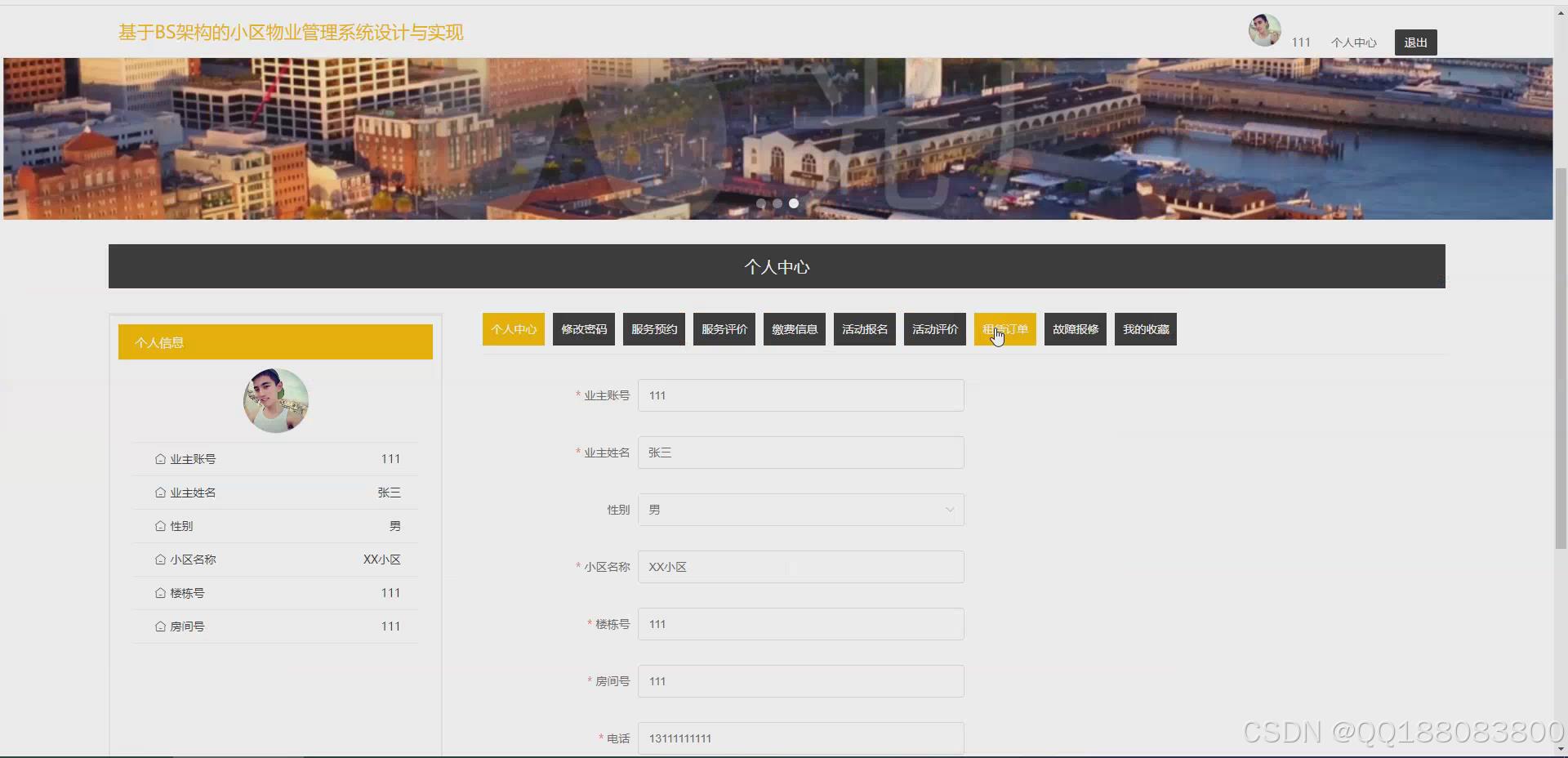
Task: Click the house icon beside 房间号
Action: [160, 626]
